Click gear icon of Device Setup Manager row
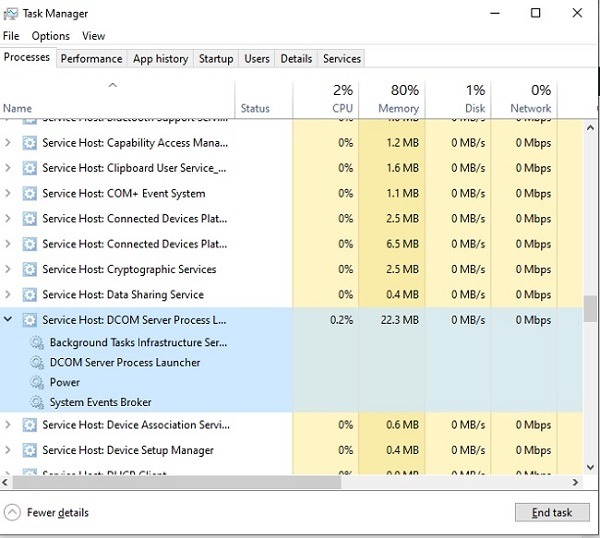Image resolution: width=600 pixels, height=538 pixels. [29, 450]
